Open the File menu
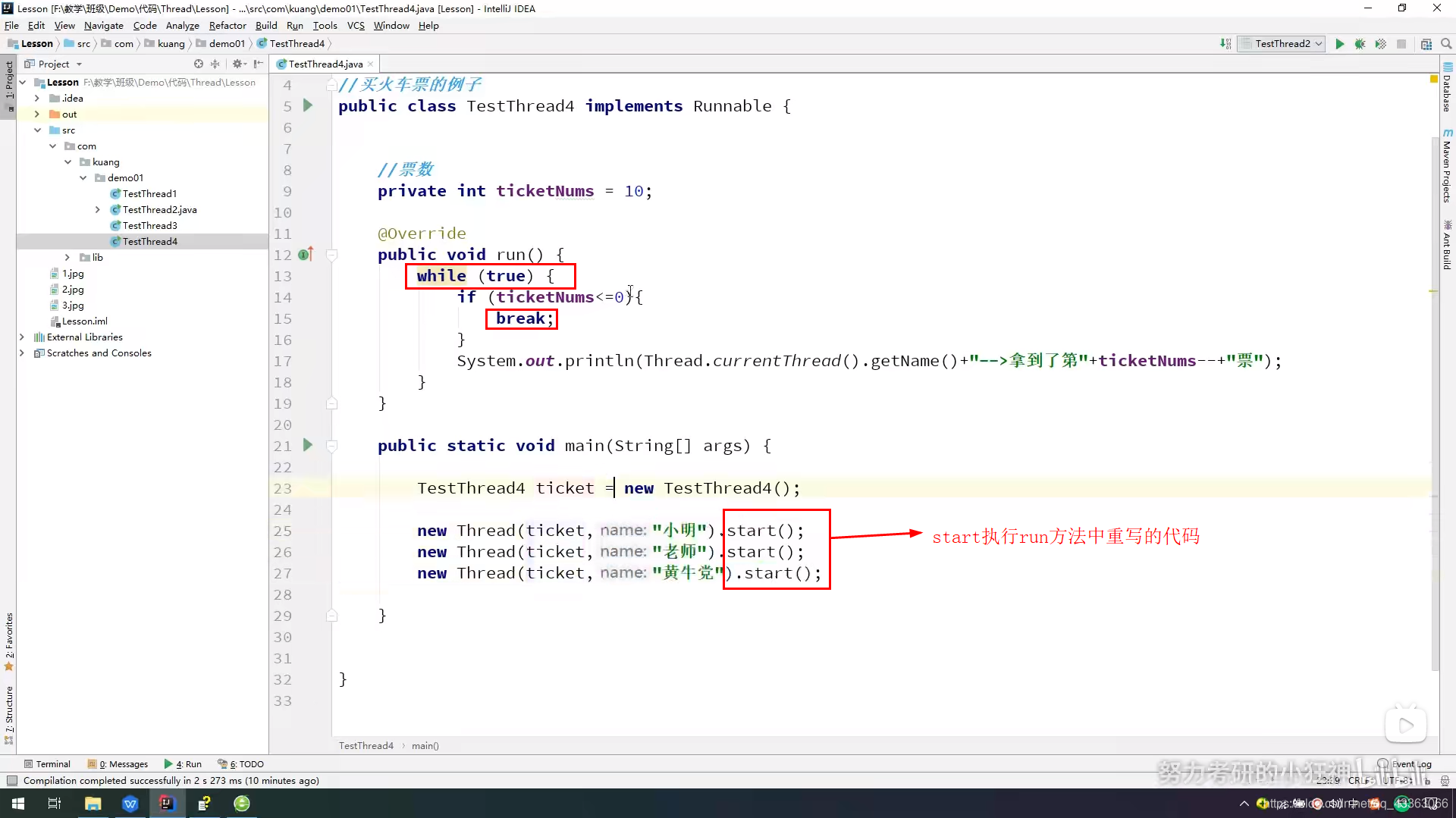 (11, 26)
